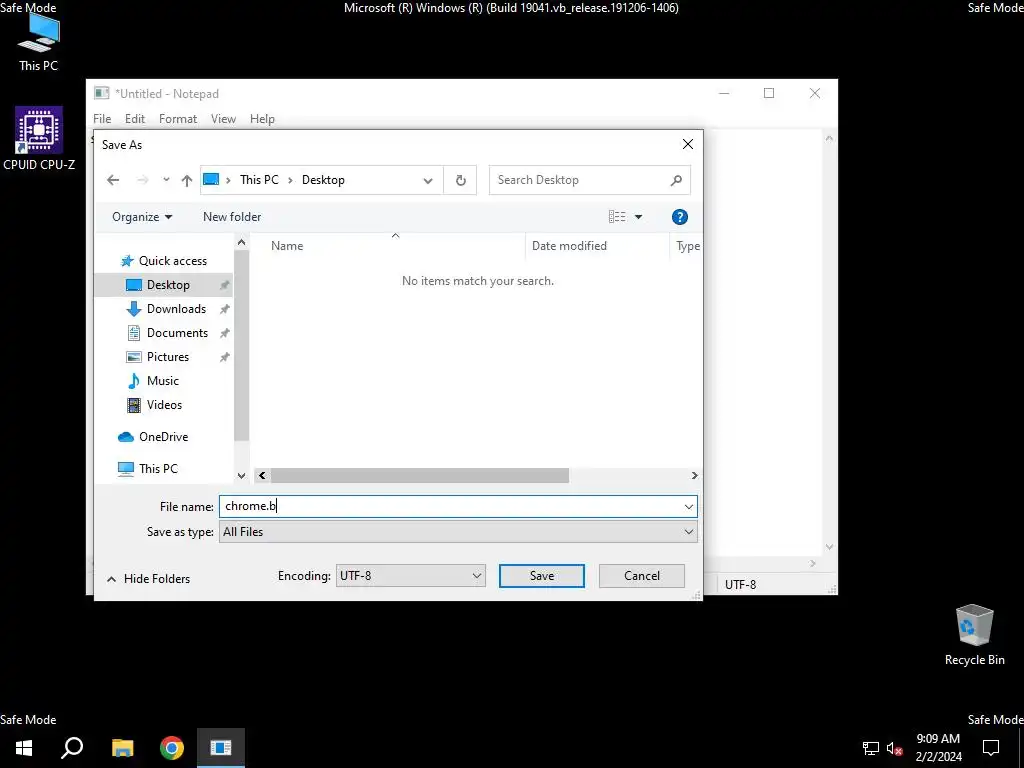Close the Save As dialog

click(x=688, y=144)
